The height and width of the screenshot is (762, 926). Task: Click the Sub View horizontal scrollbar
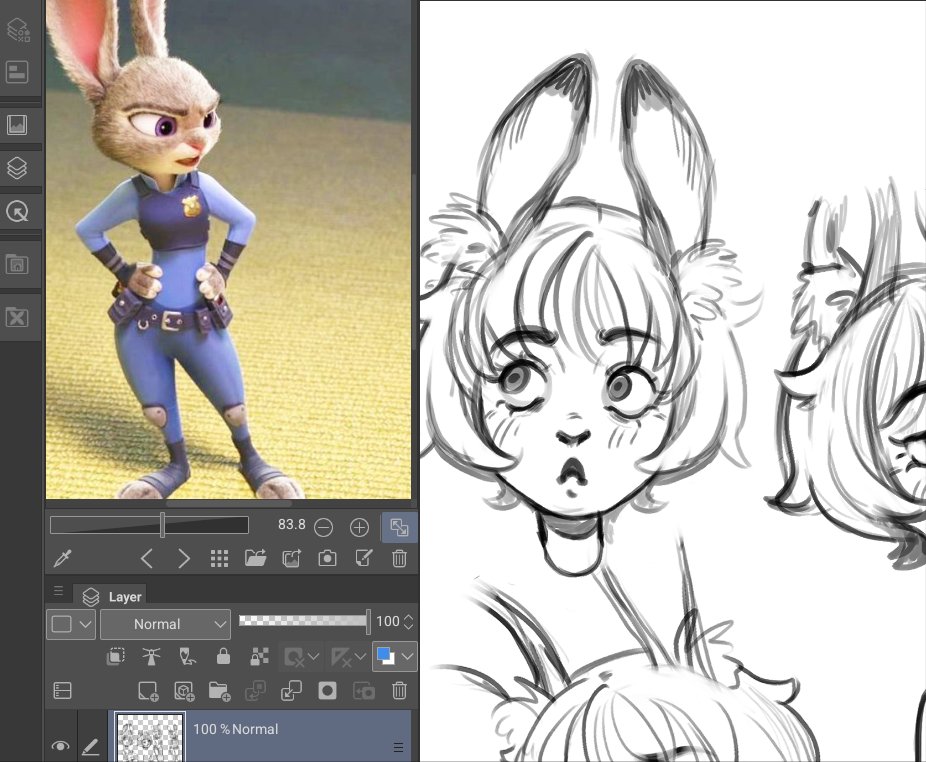click(229, 504)
